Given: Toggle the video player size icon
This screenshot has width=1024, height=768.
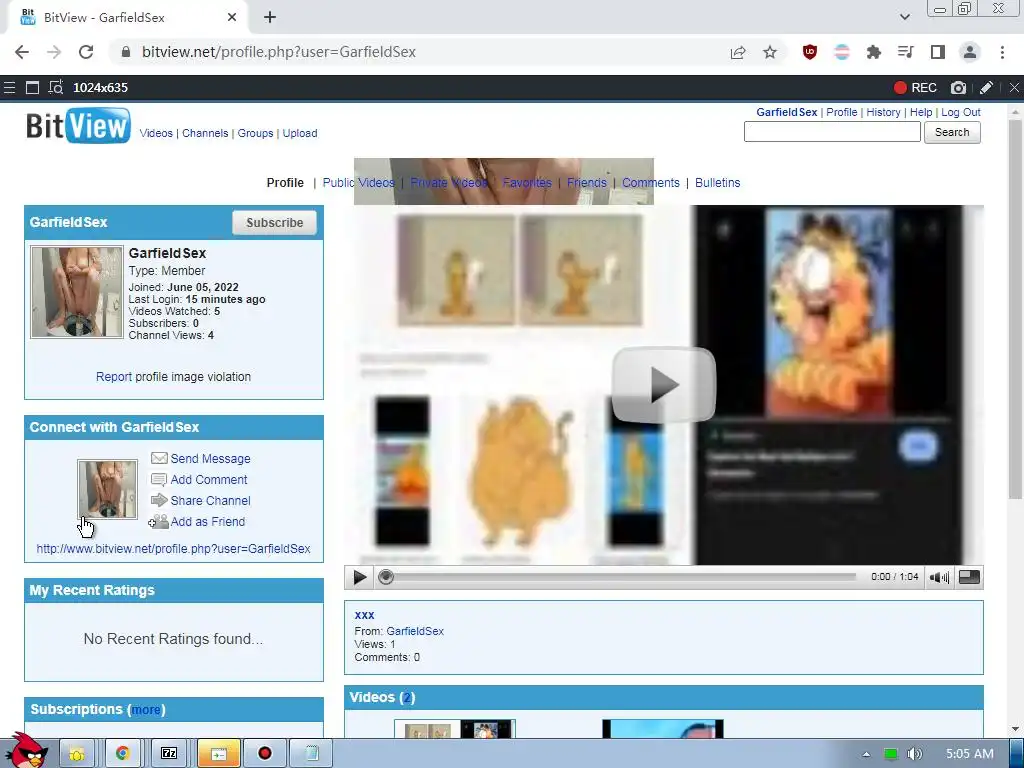Looking at the screenshot, I should click(968, 577).
